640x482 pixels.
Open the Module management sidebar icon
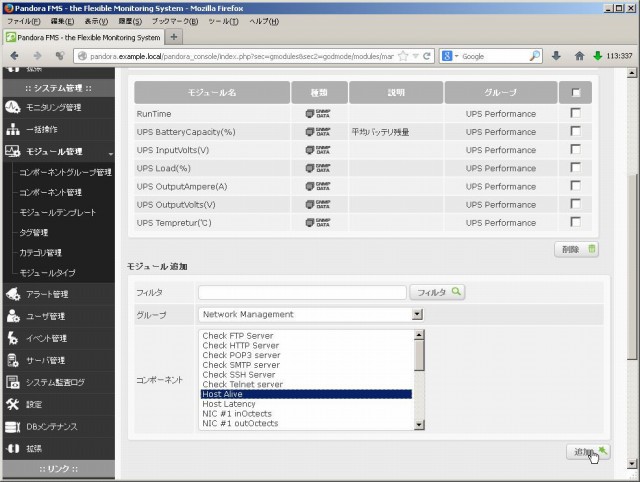point(13,151)
